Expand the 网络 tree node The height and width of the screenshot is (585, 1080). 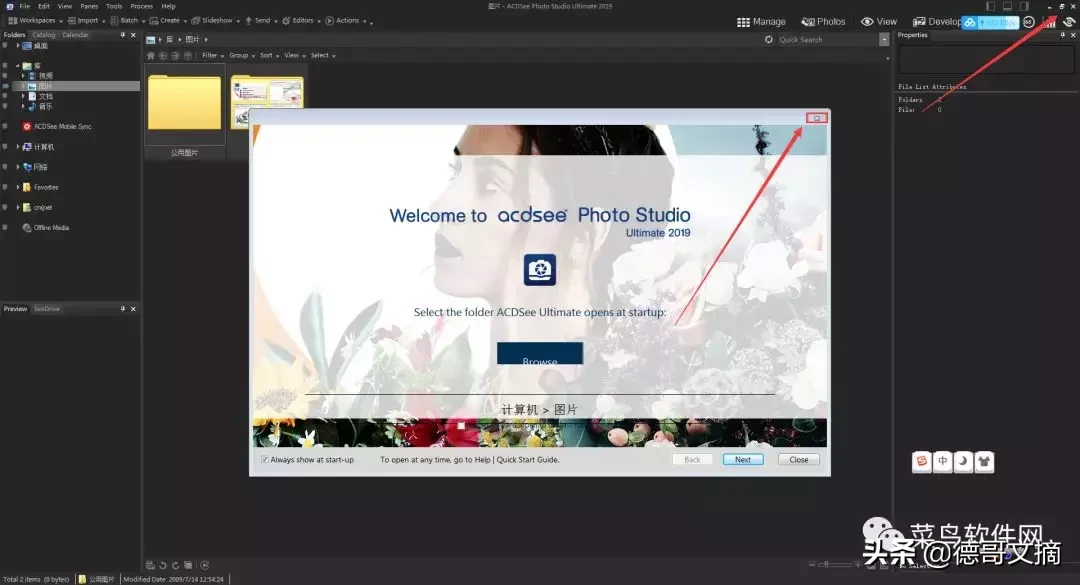pyautogui.click(x=18, y=167)
